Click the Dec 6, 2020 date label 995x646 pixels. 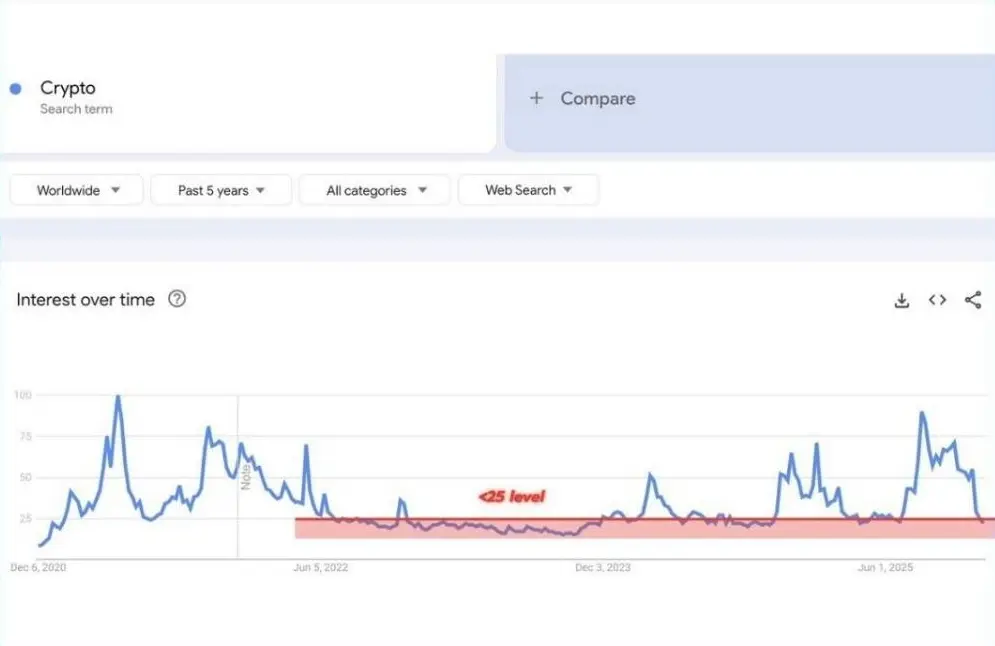coord(39,567)
